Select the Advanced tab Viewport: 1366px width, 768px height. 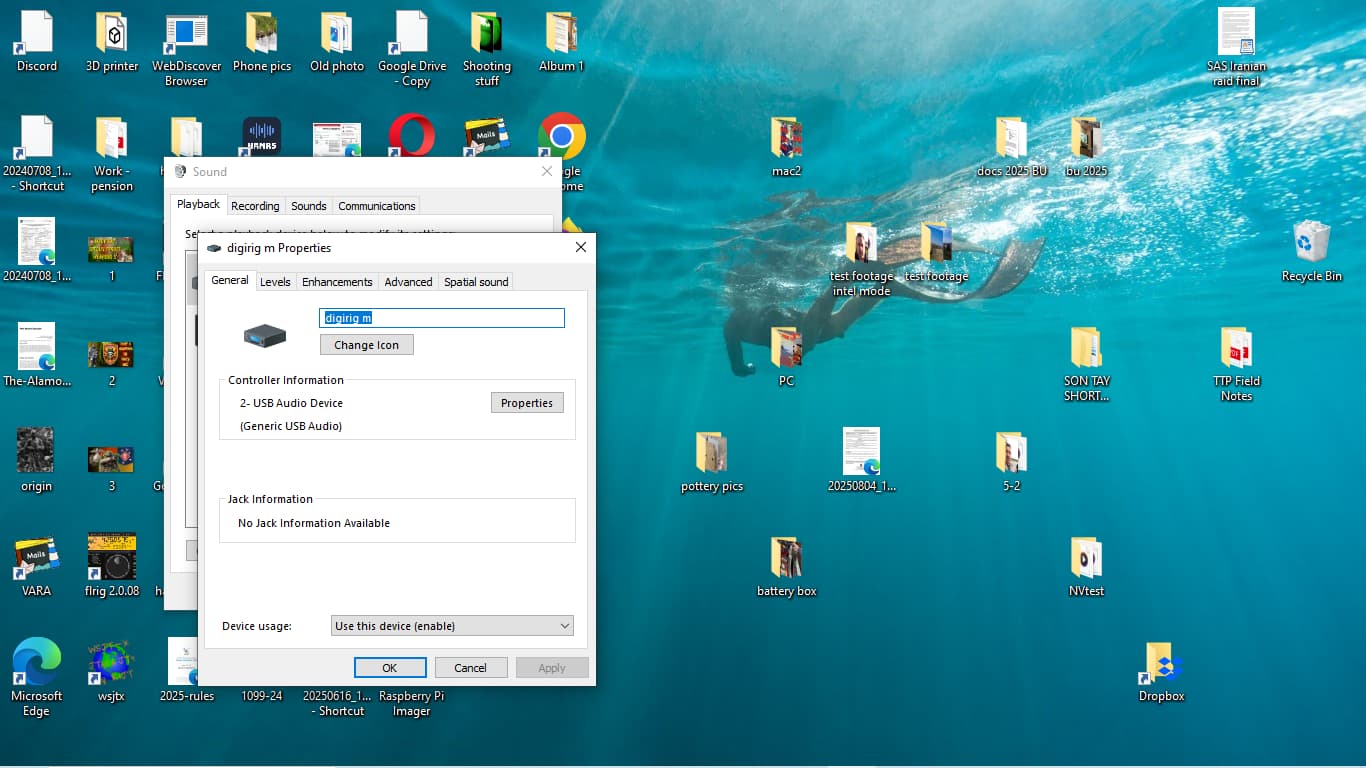408,282
